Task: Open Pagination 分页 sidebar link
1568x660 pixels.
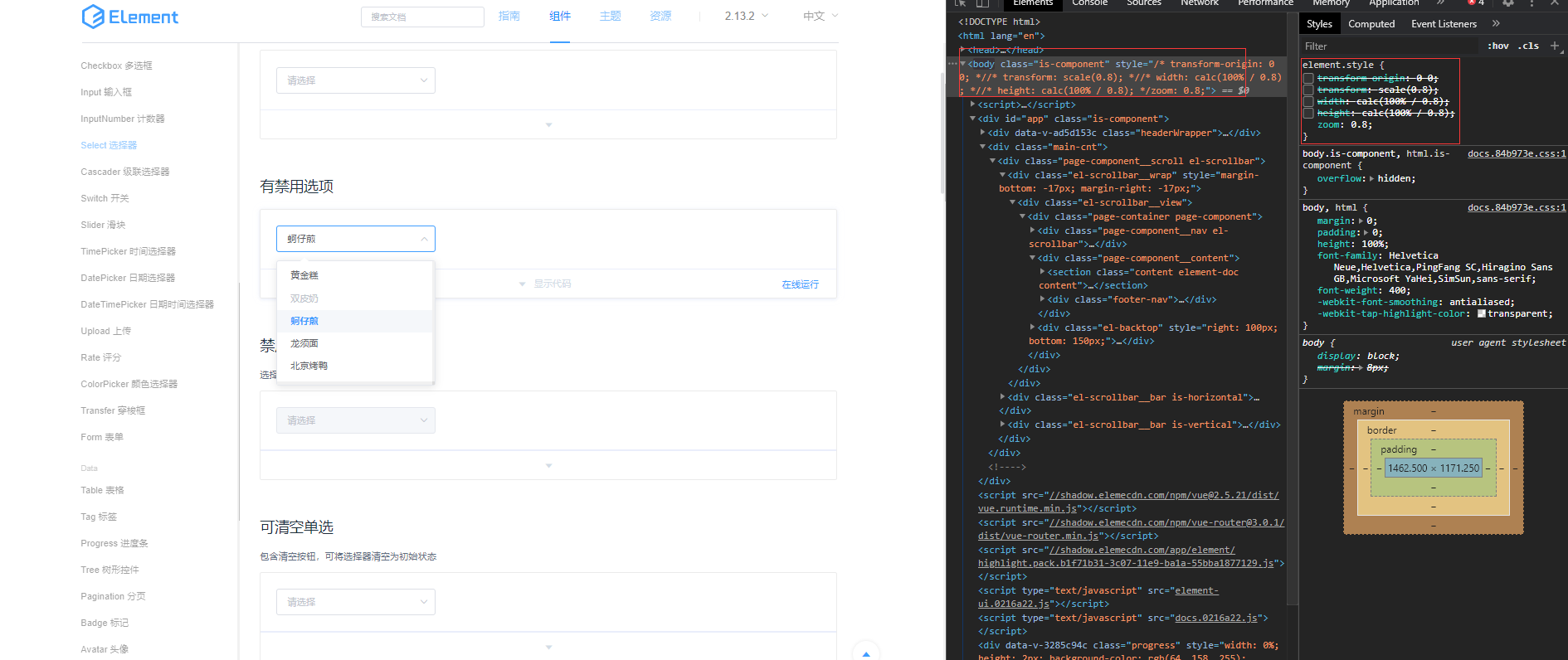Action: [113, 596]
